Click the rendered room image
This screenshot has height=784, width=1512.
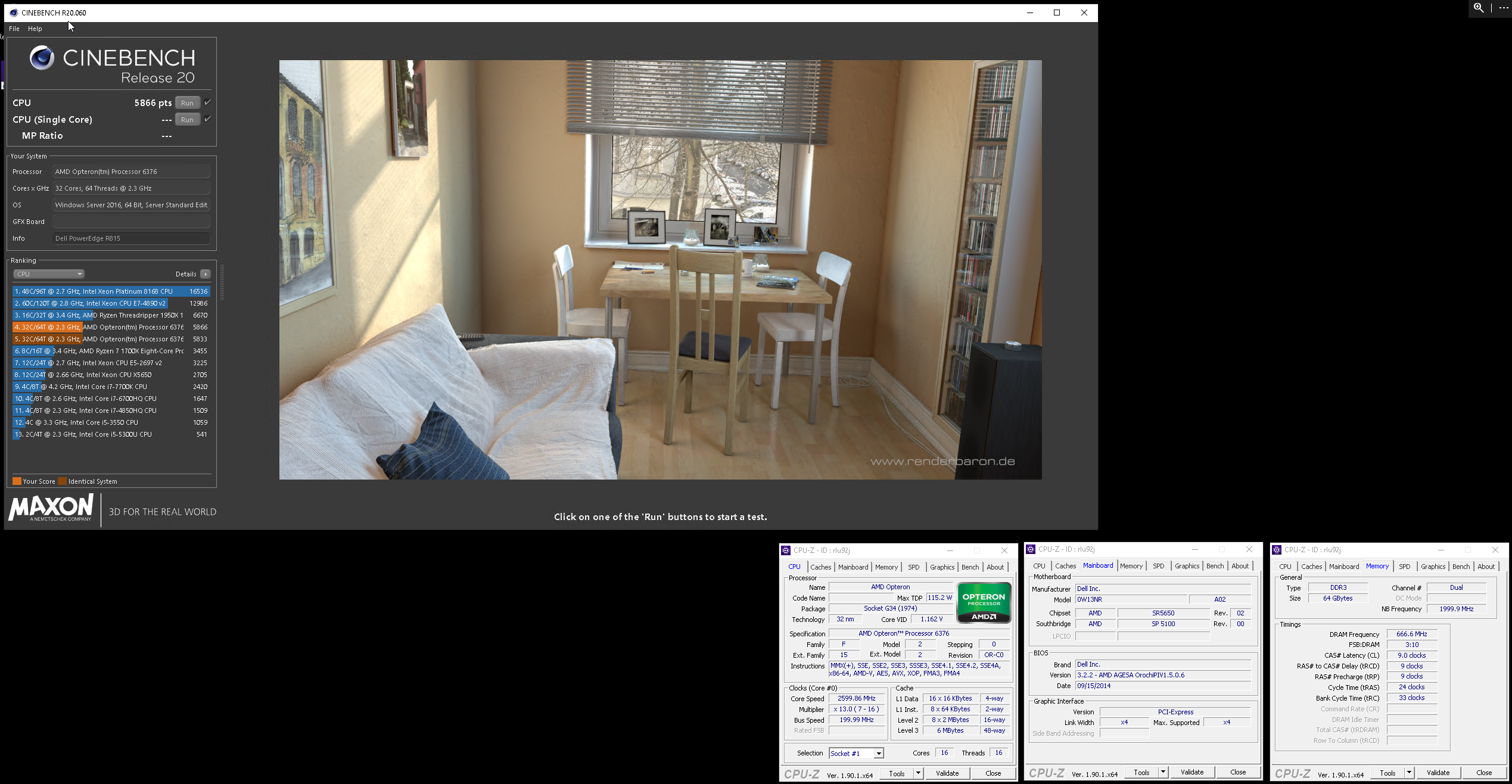[x=660, y=270]
